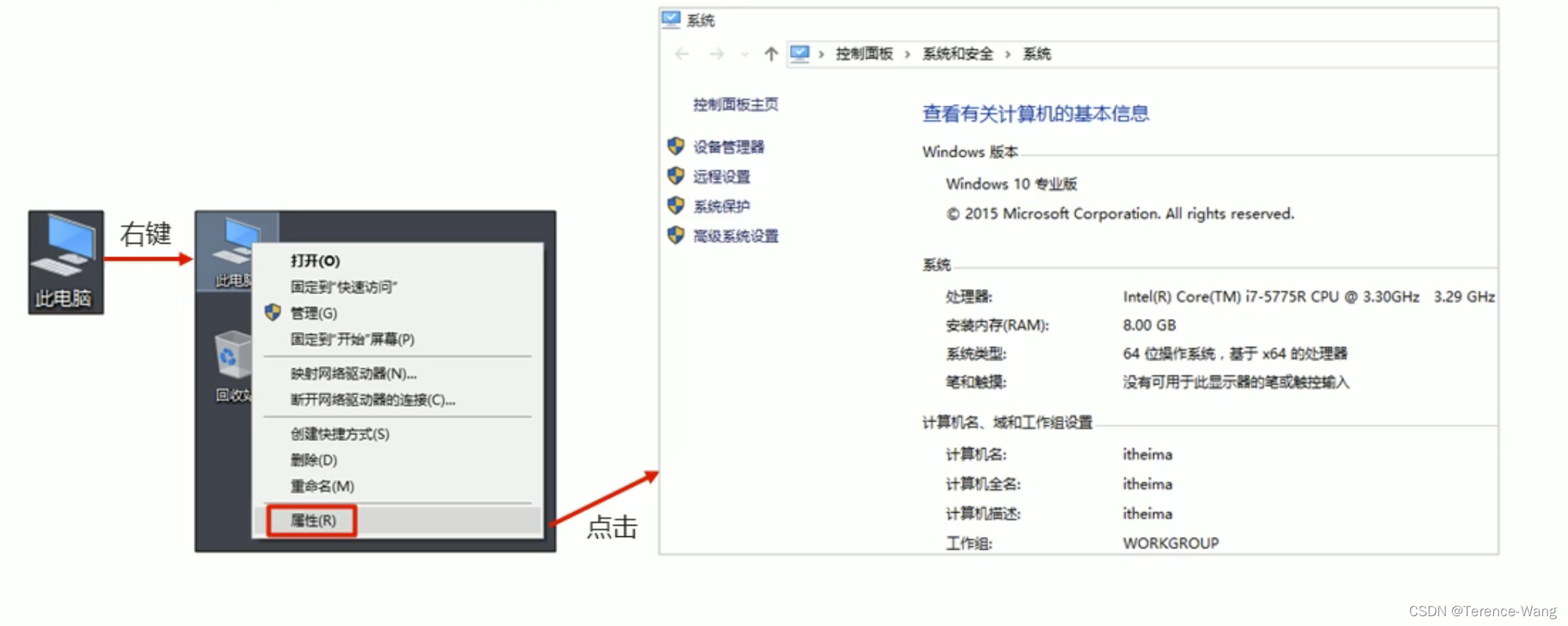The width and height of the screenshot is (1568, 626).
Task: Click itheima value beside 计算机名
Action: [1147, 454]
